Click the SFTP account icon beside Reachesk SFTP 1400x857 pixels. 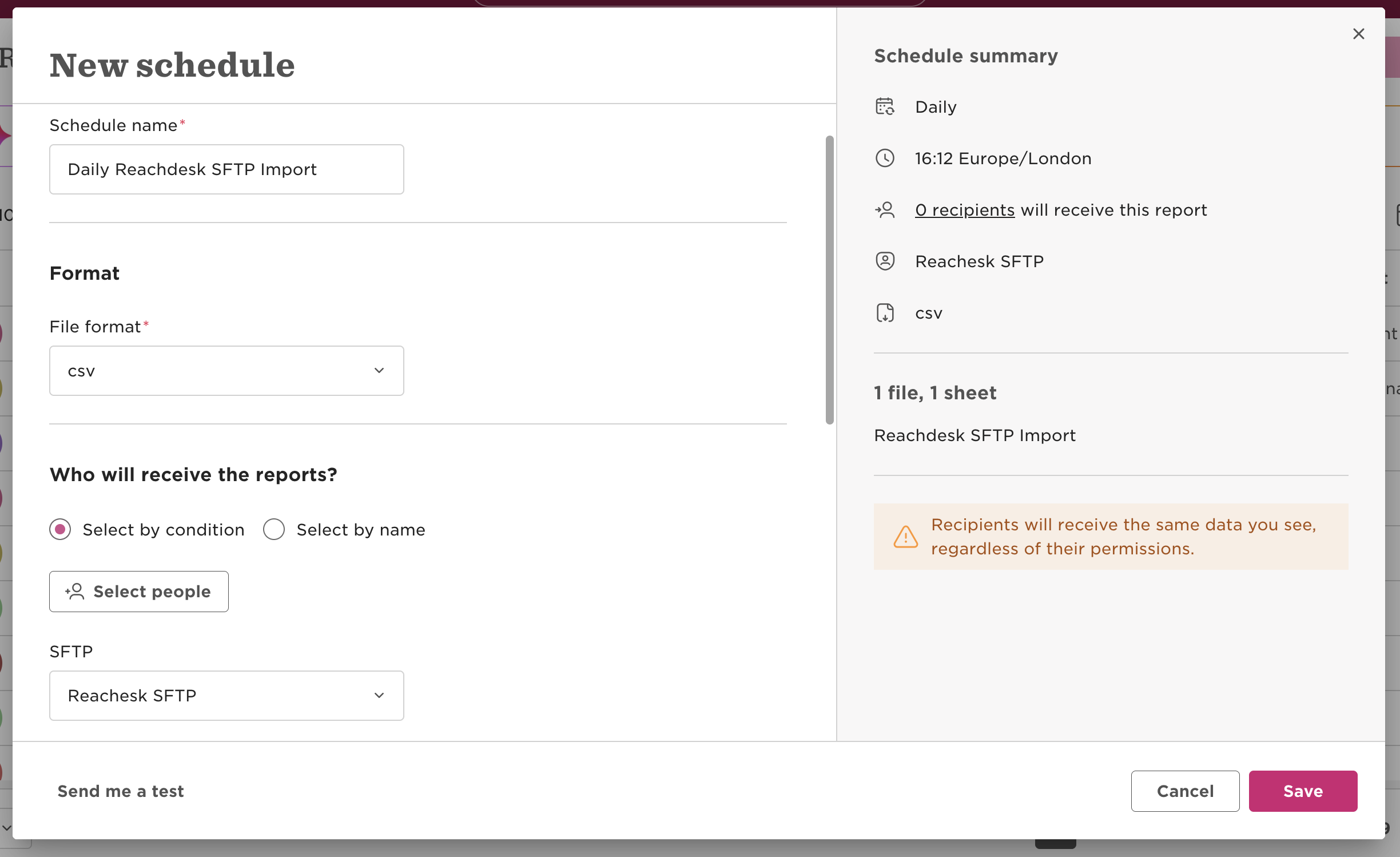885,261
